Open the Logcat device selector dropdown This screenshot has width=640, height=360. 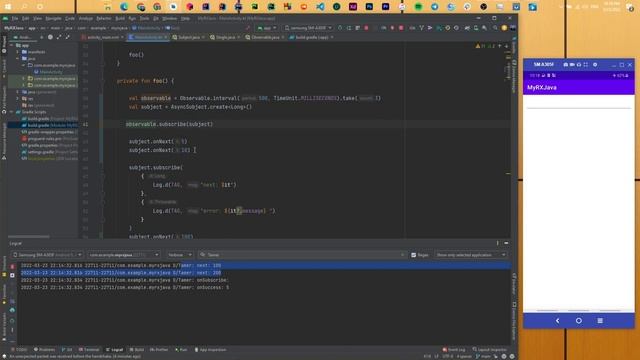click(x=47, y=255)
